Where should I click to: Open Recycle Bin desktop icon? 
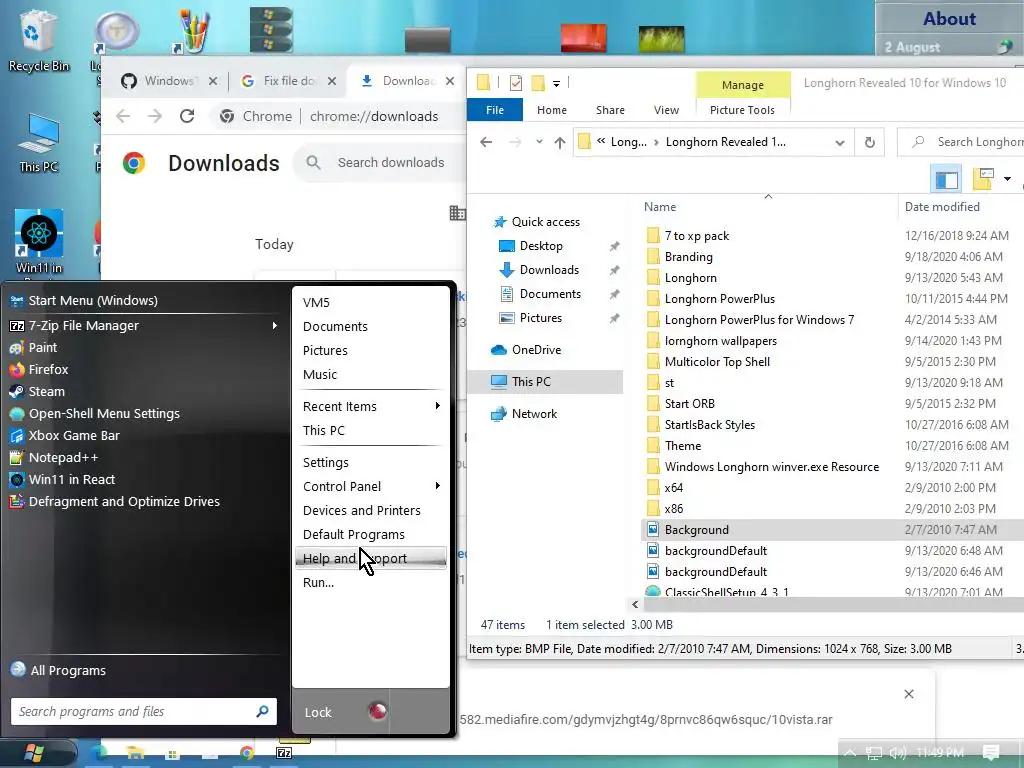[39, 40]
